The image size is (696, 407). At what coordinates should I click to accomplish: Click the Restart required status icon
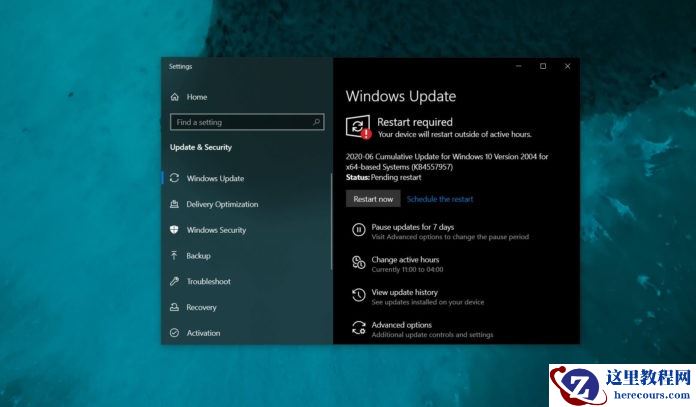click(358, 127)
